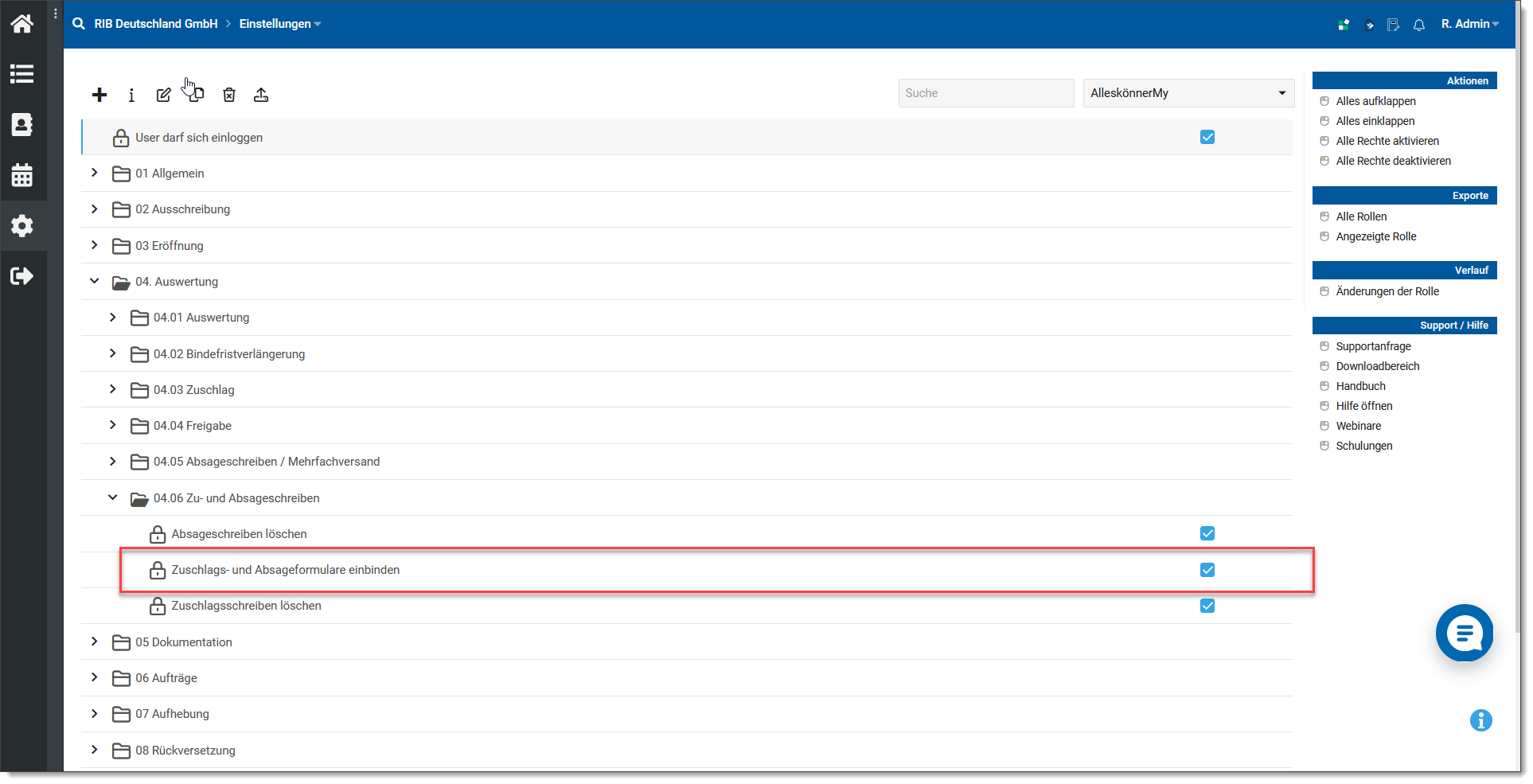Open the contacts address book sidebar icon
Viewport: 1533px width, 784px height.
click(x=21, y=124)
